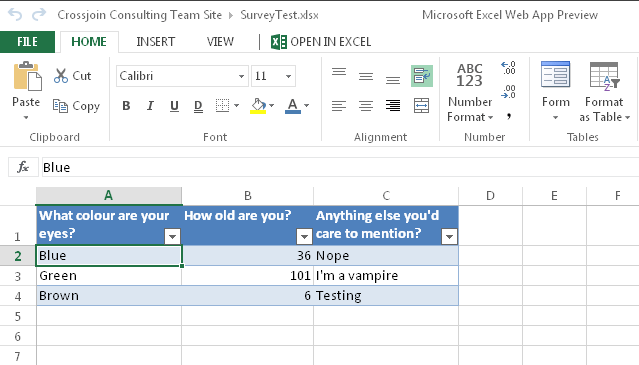
Task: Switch to the VIEW tab
Action: pos(220,42)
